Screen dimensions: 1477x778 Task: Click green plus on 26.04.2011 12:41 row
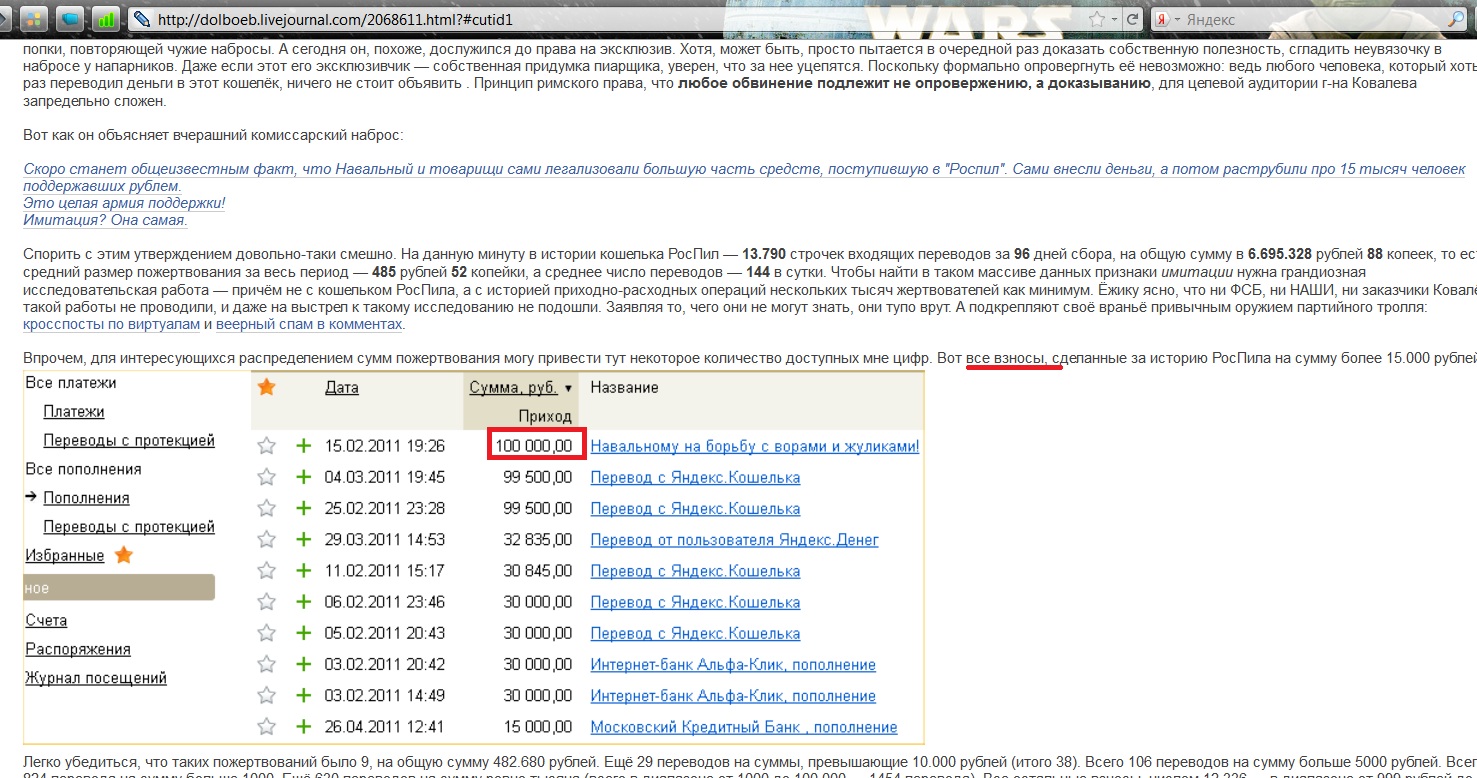coord(303,726)
